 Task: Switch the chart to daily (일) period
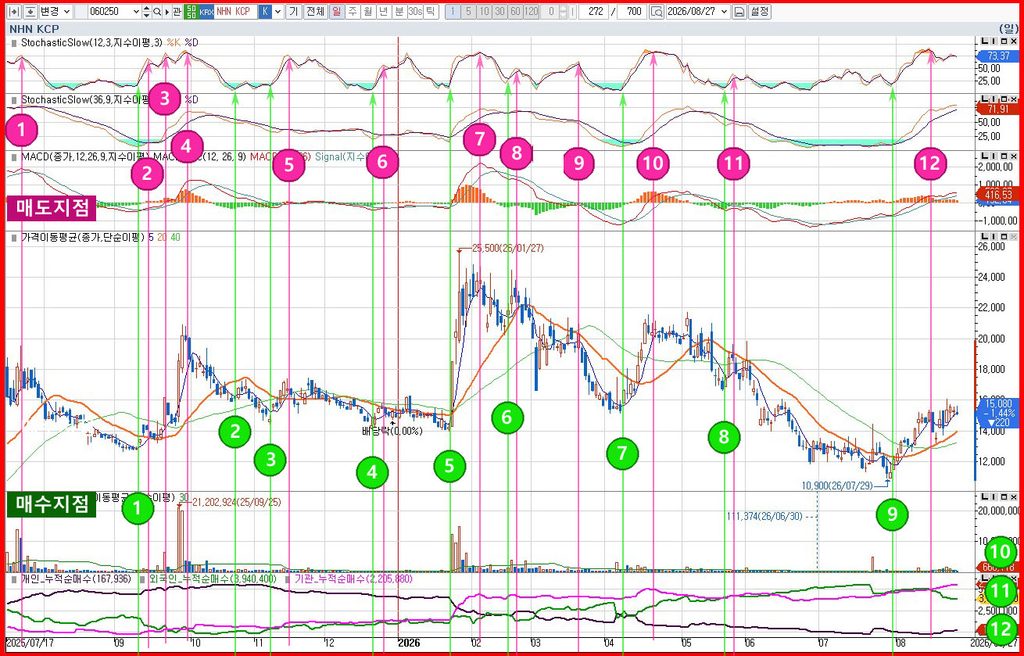click(x=337, y=12)
